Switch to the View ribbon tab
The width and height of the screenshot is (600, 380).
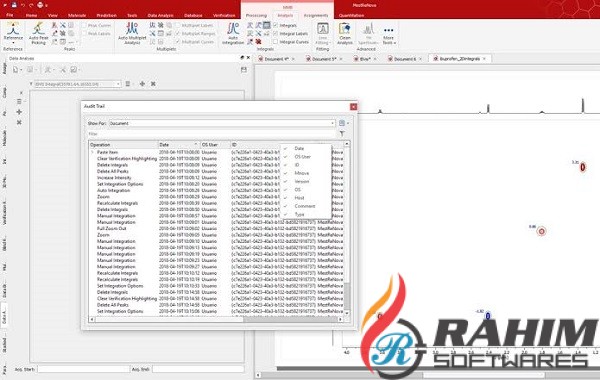click(x=53, y=15)
